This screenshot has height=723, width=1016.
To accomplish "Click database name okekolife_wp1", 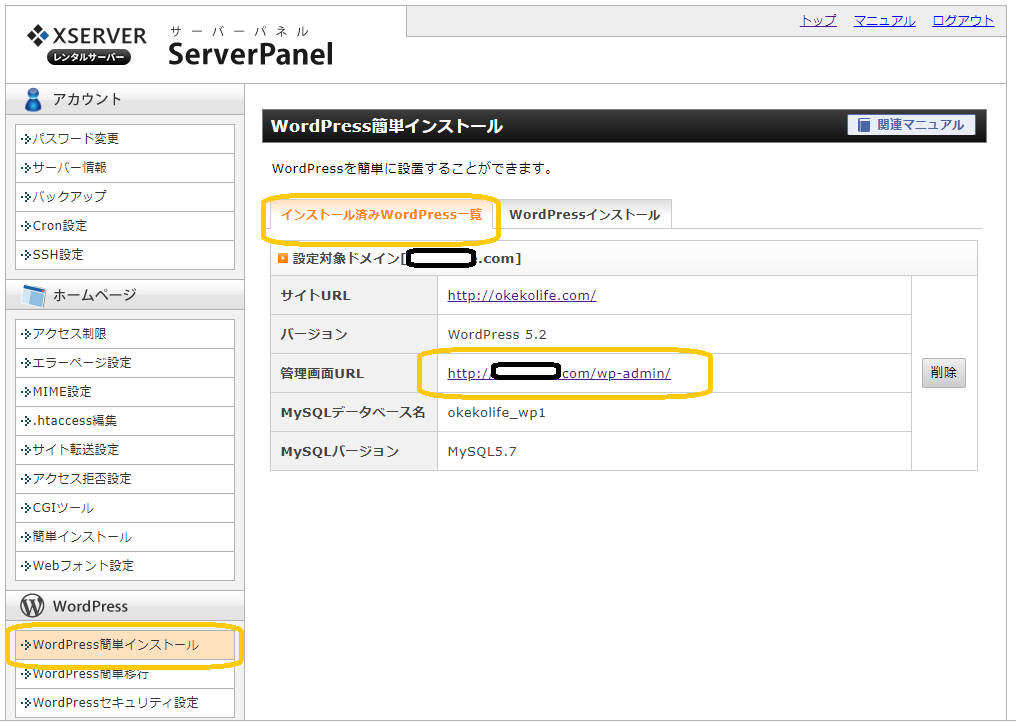I will (496, 412).
